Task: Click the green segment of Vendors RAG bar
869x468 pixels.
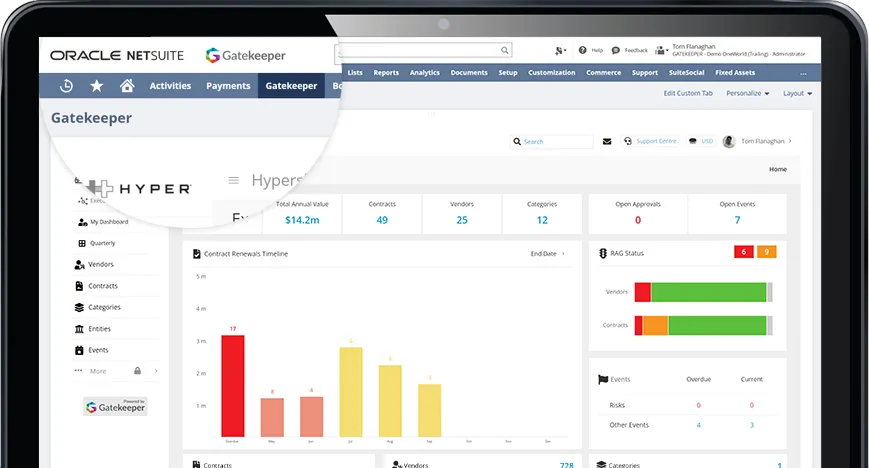Action: [709, 292]
